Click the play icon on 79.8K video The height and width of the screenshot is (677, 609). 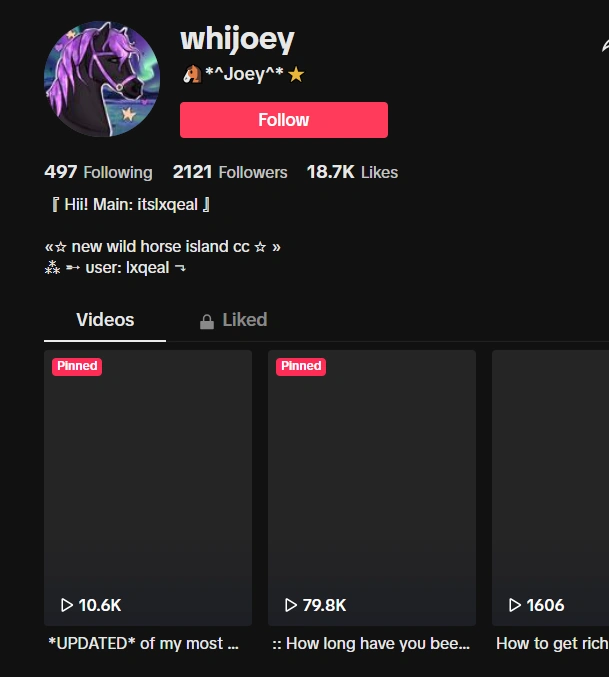point(290,605)
